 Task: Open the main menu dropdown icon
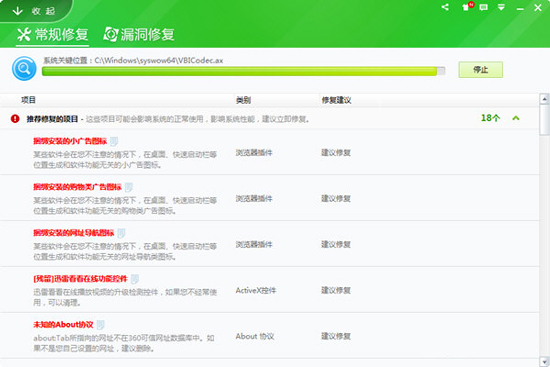point(501,7)
